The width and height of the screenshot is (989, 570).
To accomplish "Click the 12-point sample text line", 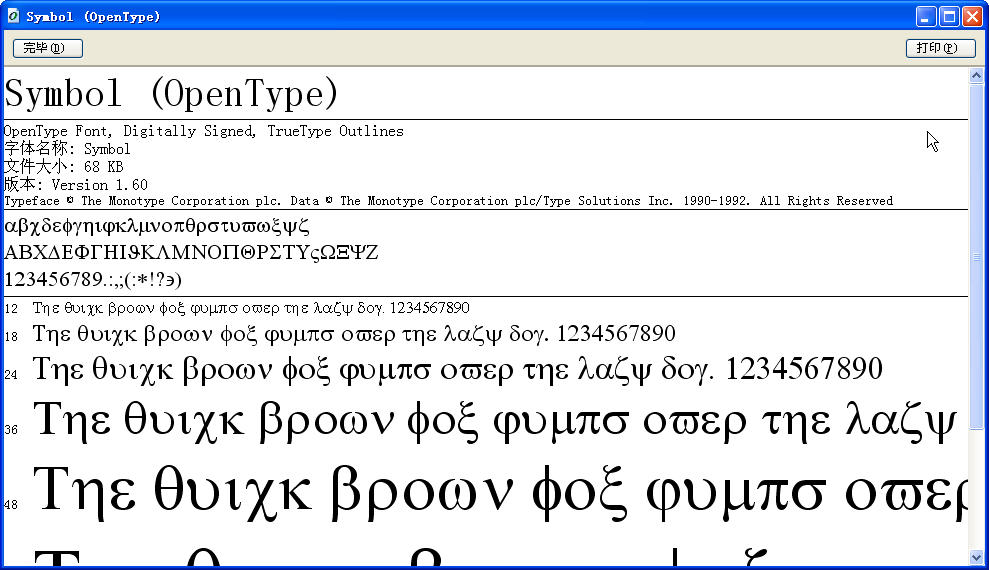I will point(251,308).
